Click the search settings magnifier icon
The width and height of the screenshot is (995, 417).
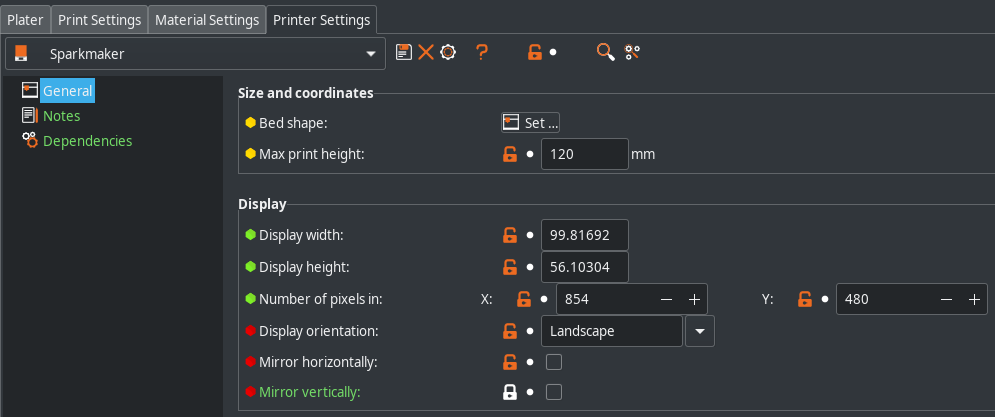(605, 52)
